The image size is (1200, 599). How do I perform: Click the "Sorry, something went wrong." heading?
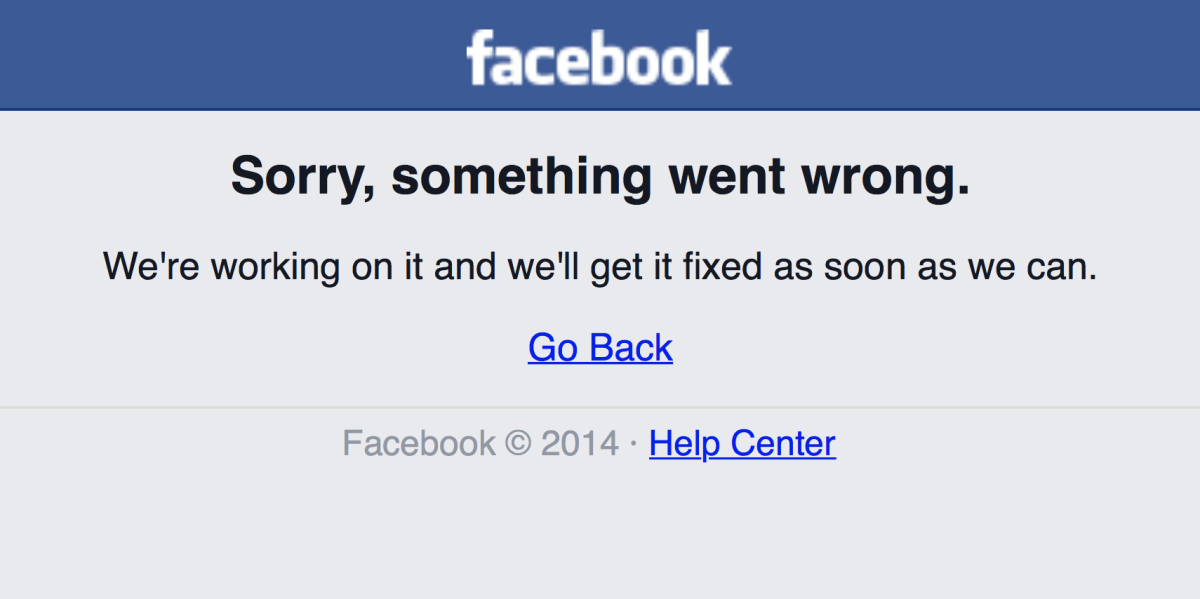click(x=600, y=177)
